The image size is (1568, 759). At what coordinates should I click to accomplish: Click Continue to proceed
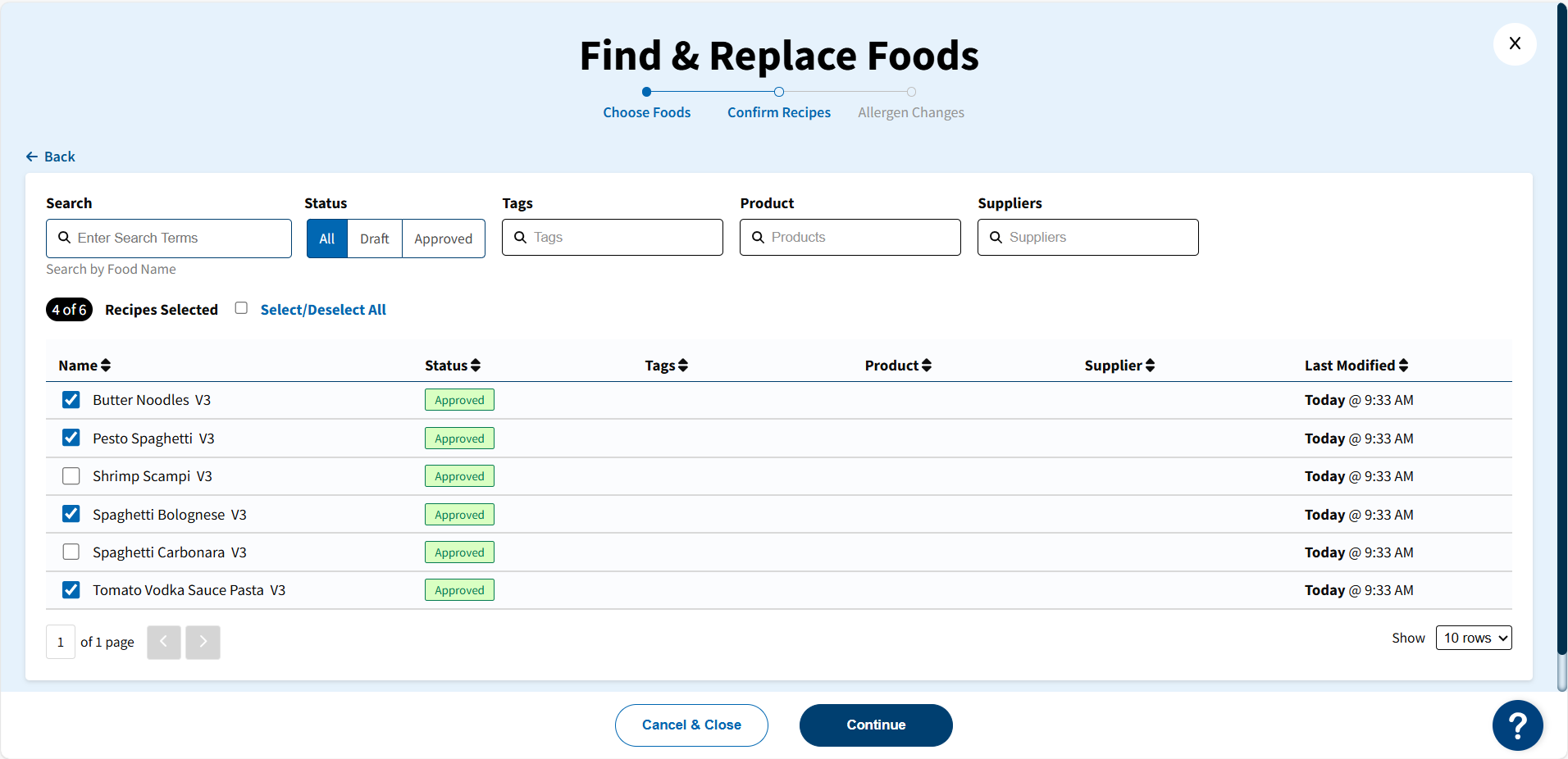click(875, 725)
